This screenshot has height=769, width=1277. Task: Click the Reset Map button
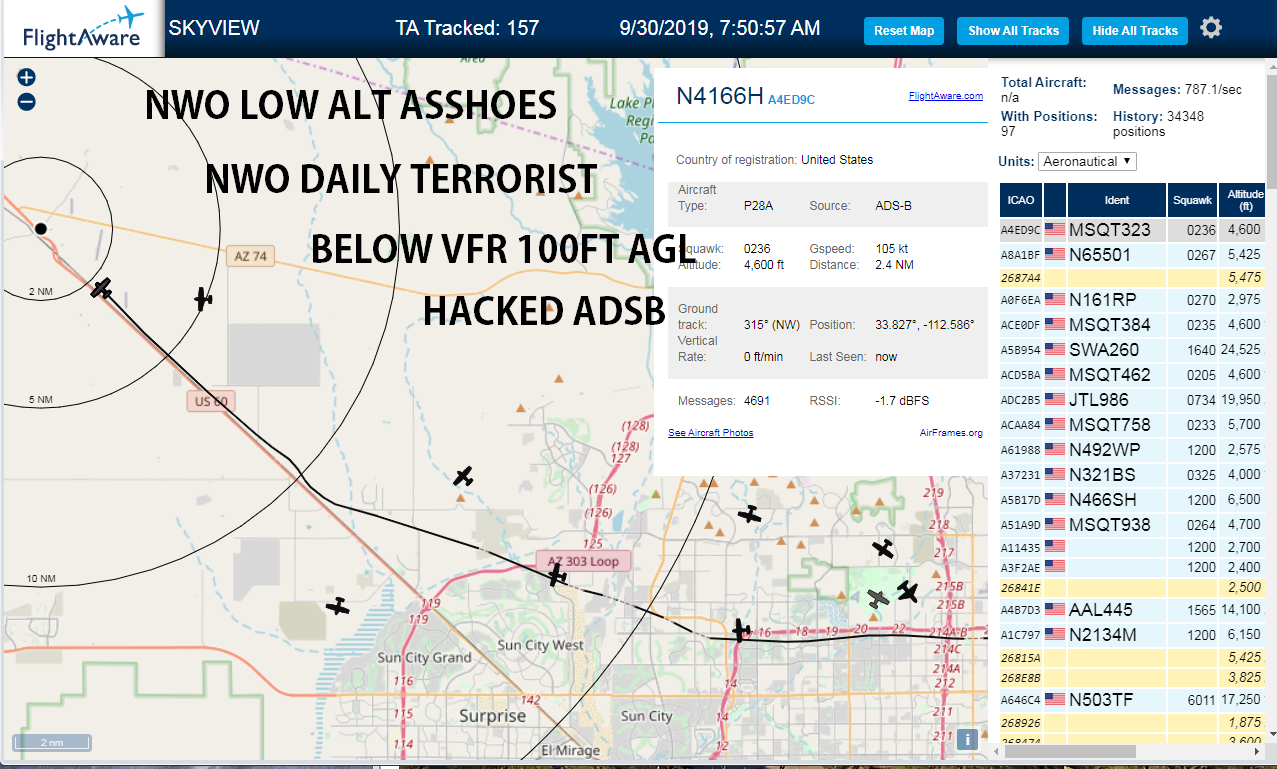tap(904, 31)
